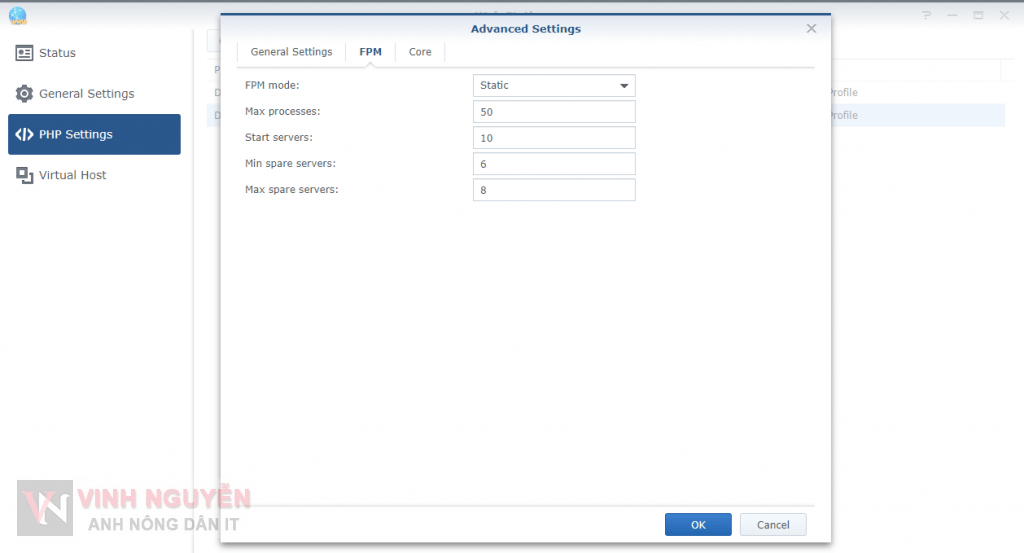
Task: Maximize the Web Station window
Action: pos(978,15)
